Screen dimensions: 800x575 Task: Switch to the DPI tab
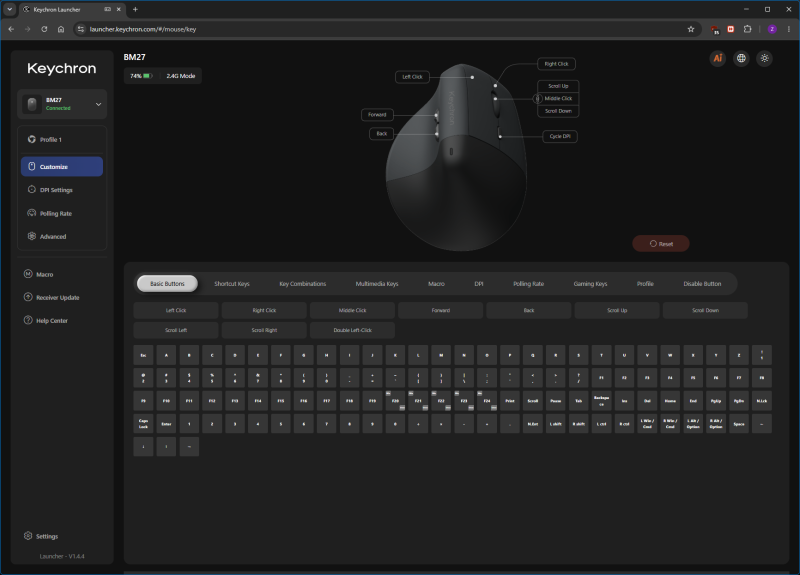coord(479,284)
